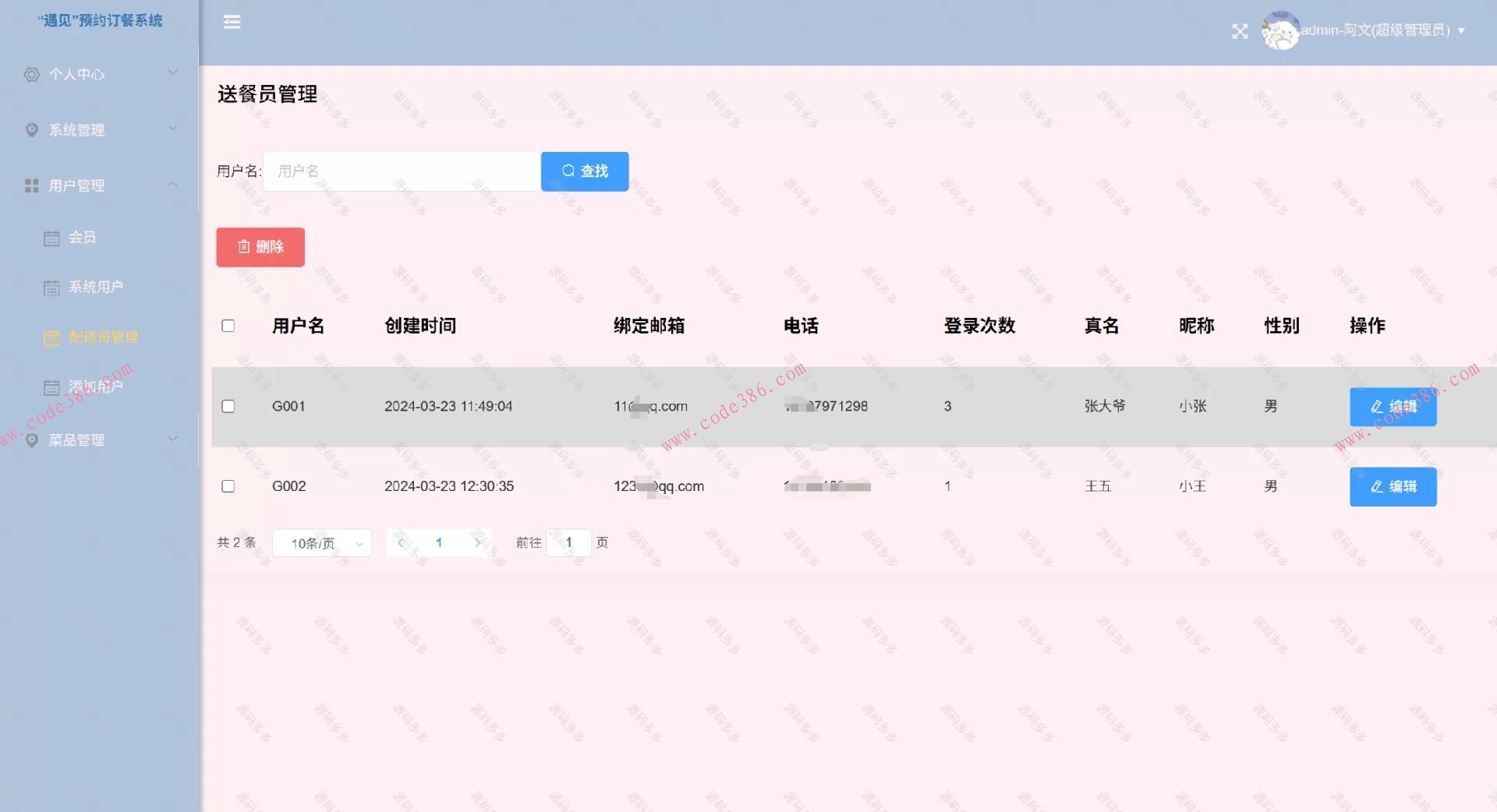Screen dimensions: 1497x812
Task: Open the 10条/页 page size dropdown
Action: coord(321,543)
